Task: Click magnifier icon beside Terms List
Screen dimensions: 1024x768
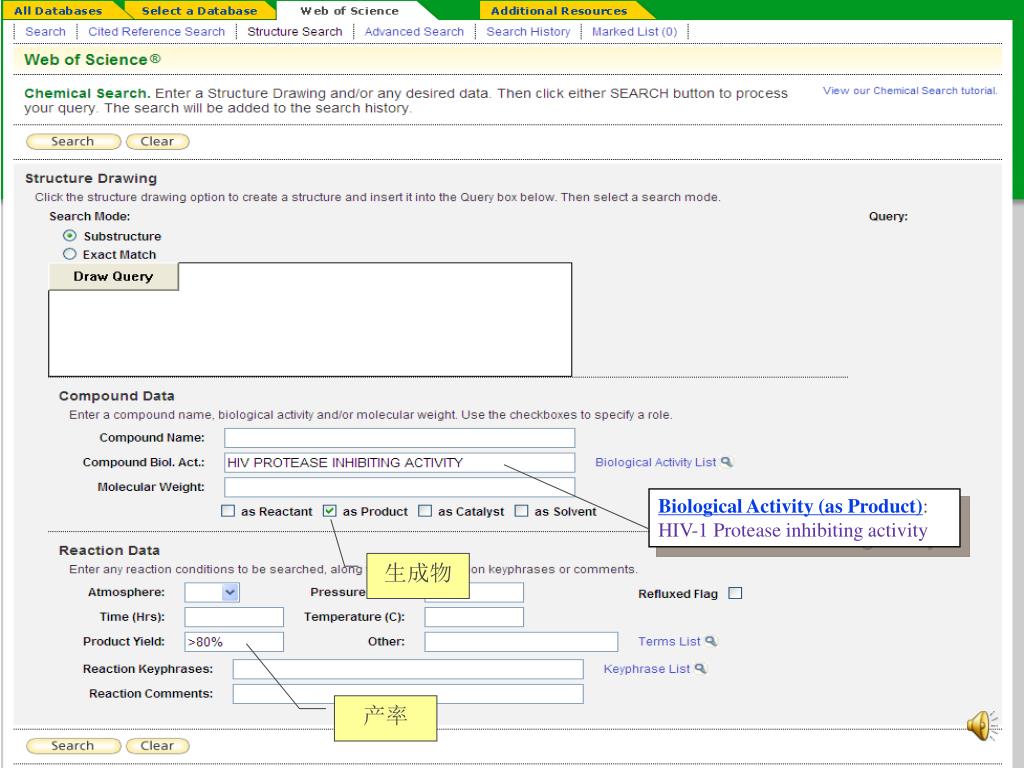Action: (x=711, y=641)
